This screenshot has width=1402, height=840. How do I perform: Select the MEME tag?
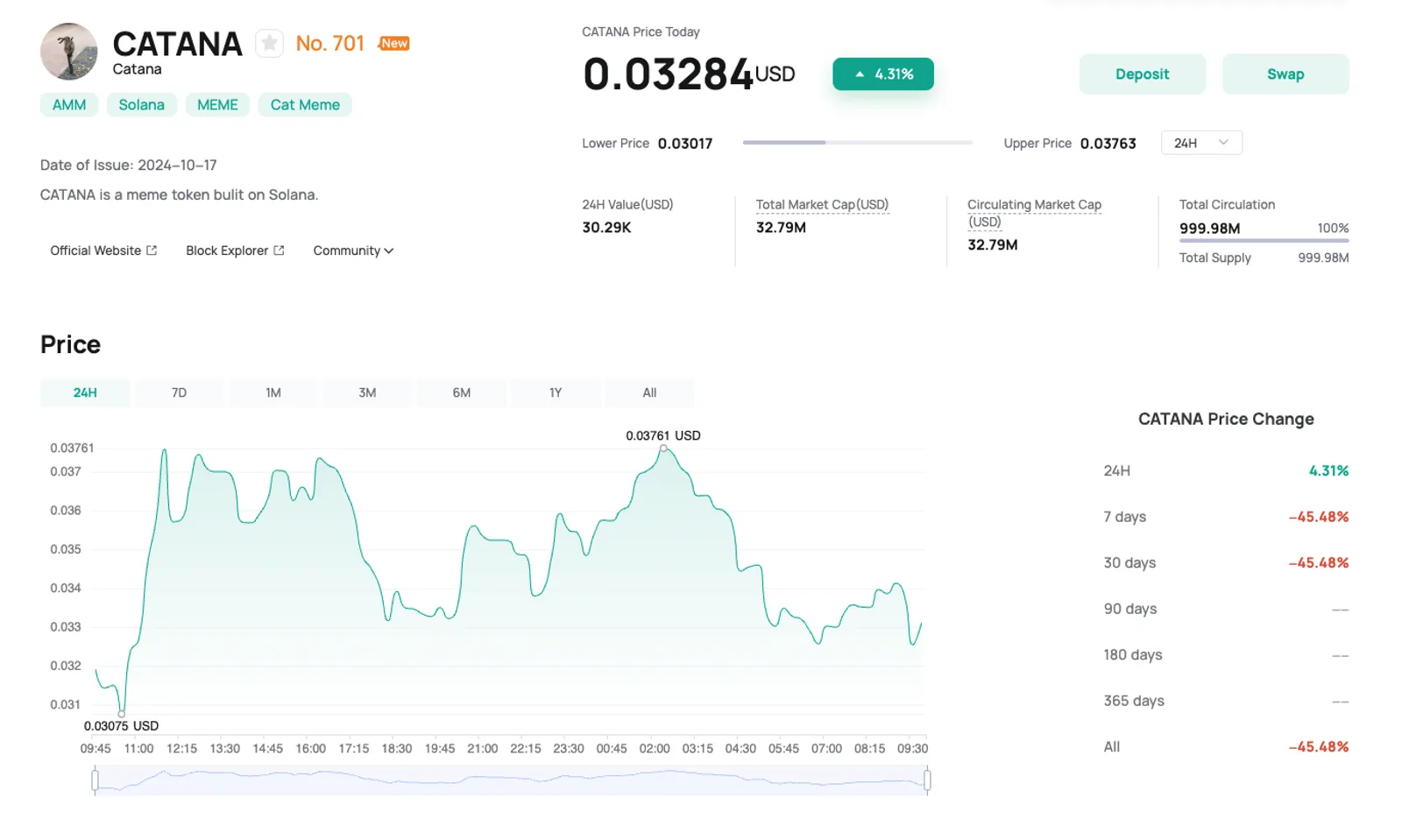(x=217, y=105)
